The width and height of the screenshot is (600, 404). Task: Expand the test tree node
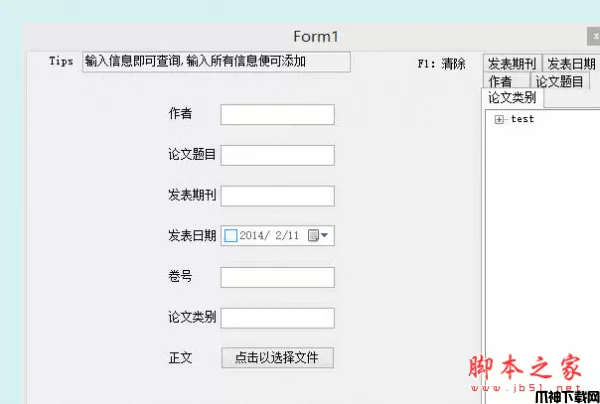(499, 120)
